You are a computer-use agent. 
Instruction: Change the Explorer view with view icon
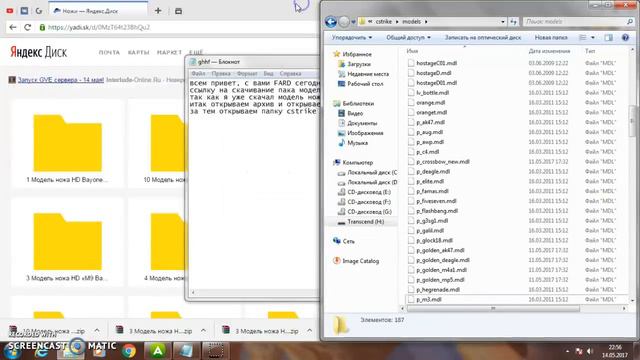(x=582, y=38)
